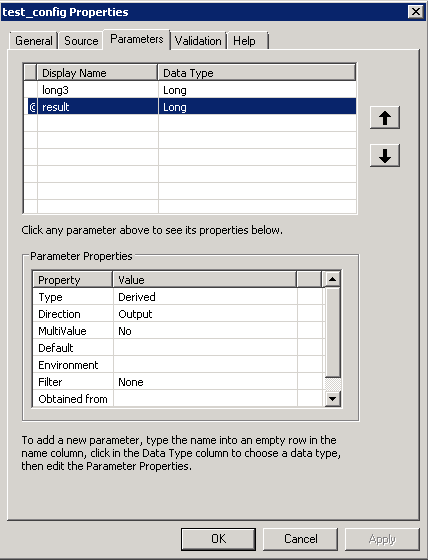428x560 pixels.
Task: Click the properties list scrollbar thumb
Action: pos(333,332)
